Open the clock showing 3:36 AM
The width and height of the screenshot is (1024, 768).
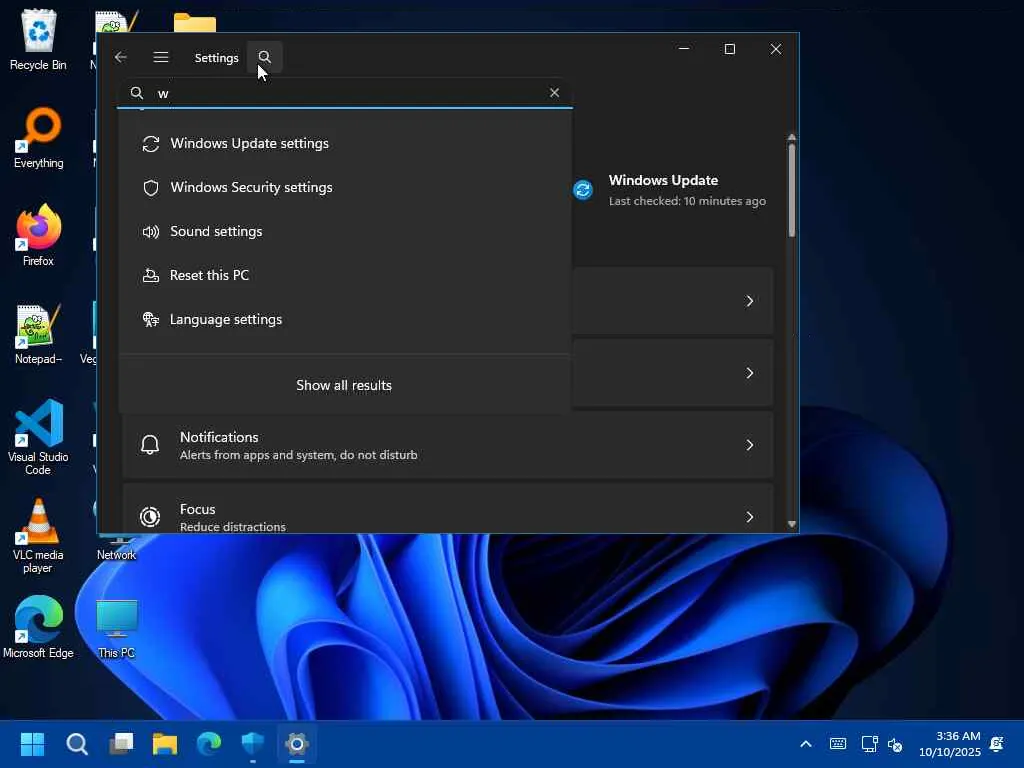point(950,744)
